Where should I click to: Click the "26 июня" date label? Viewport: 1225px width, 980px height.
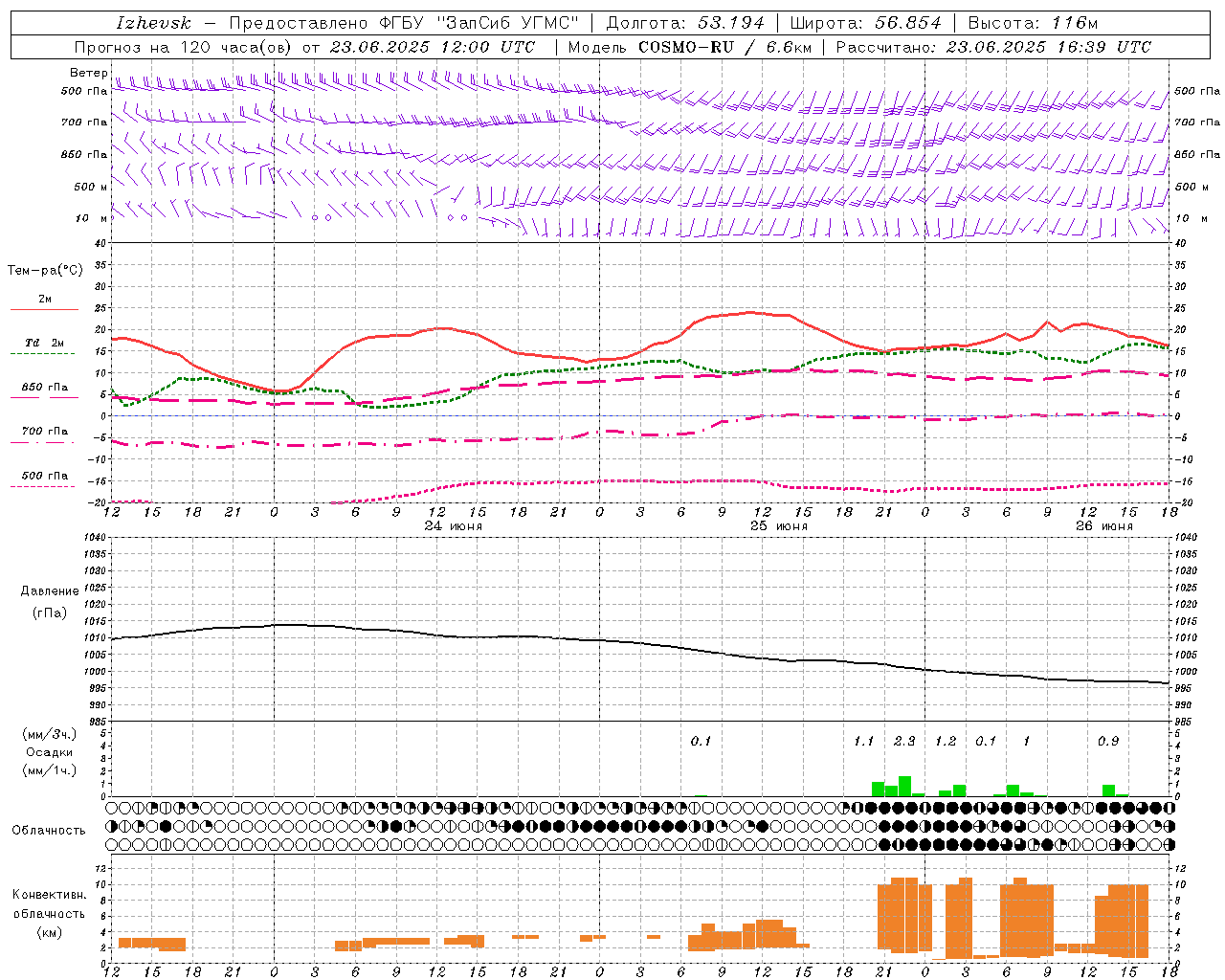point(1104,526)
